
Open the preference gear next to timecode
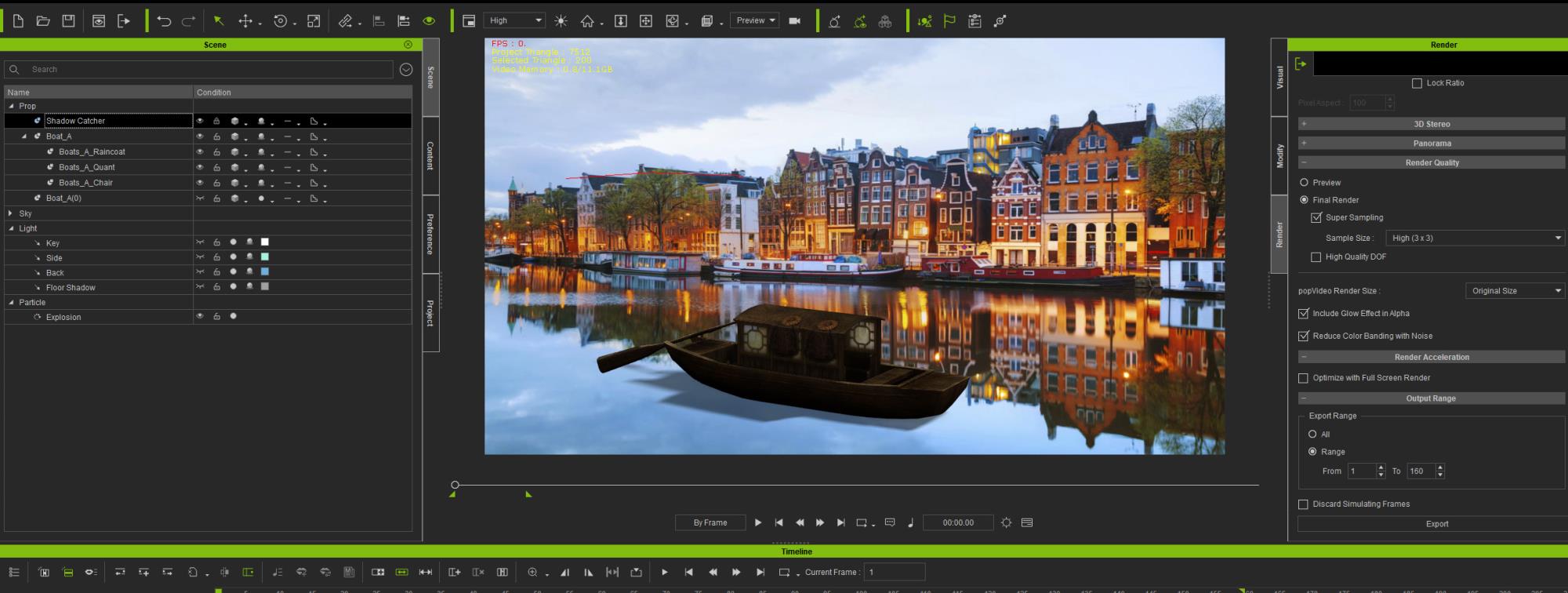(x=1007, y=522)
